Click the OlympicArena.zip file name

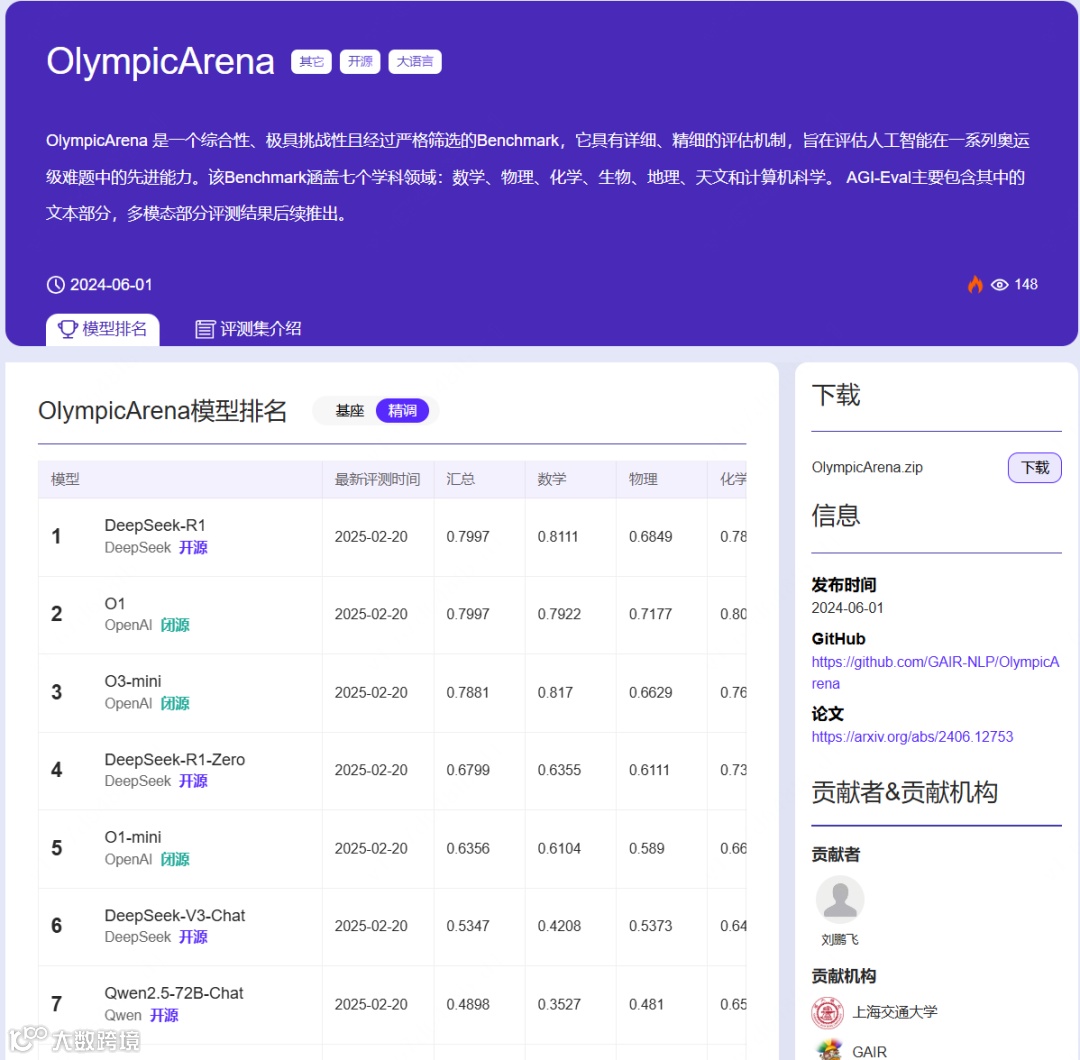tap(867, 468)
